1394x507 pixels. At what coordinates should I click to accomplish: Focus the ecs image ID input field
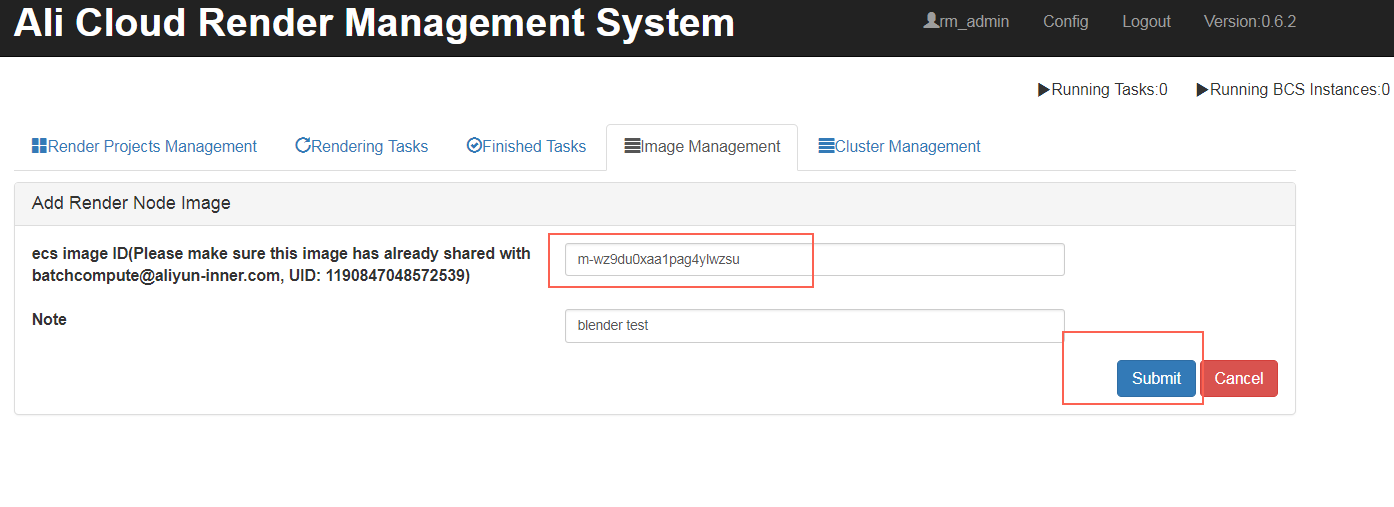coord(814,260)
